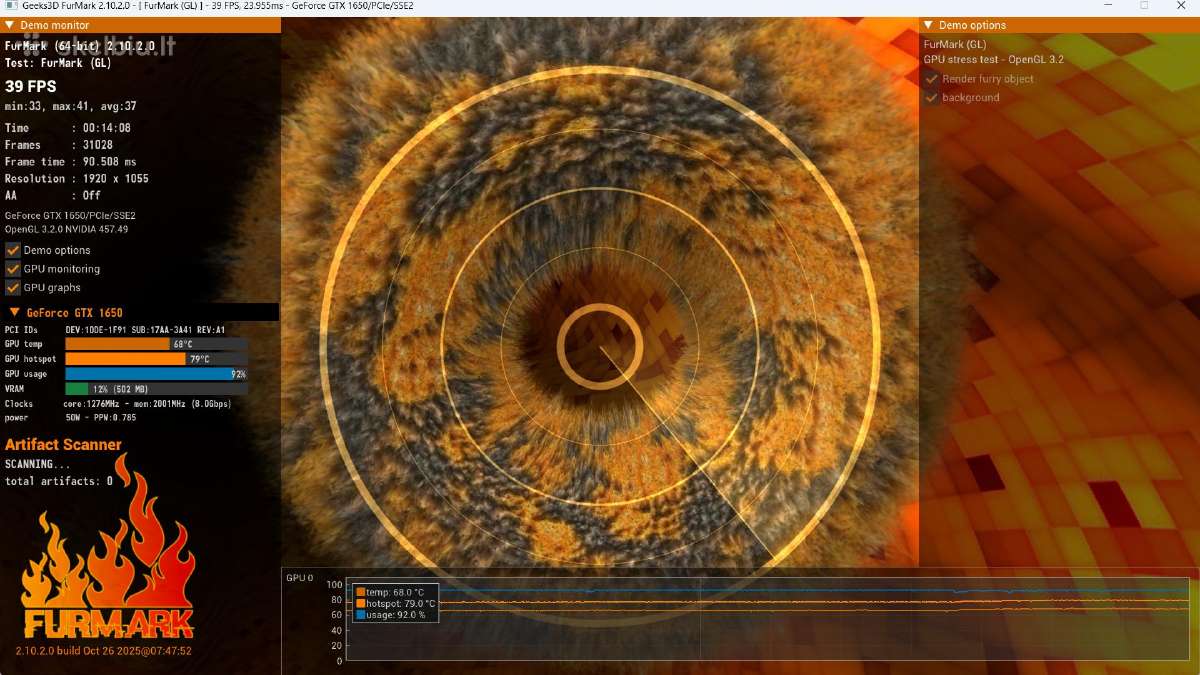This screenshot has width=1200, height=675.
Task: Minimize the FurMark window
Action: [1108, 6]
